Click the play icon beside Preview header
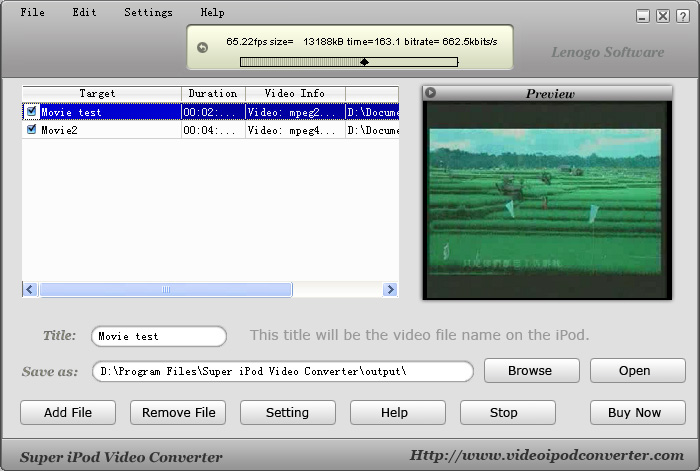 [430, 93]
